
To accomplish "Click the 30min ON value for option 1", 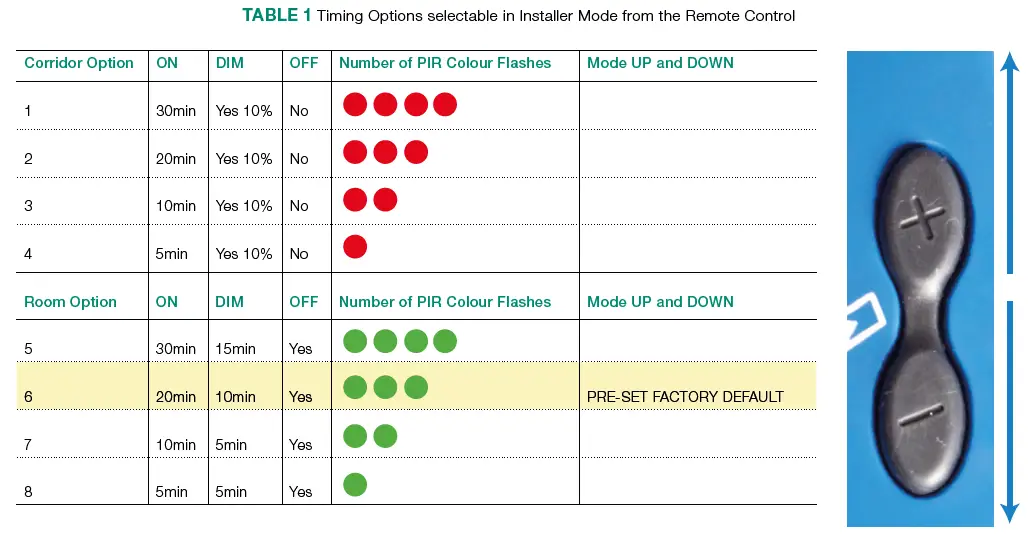I will [x=176, y=111].
